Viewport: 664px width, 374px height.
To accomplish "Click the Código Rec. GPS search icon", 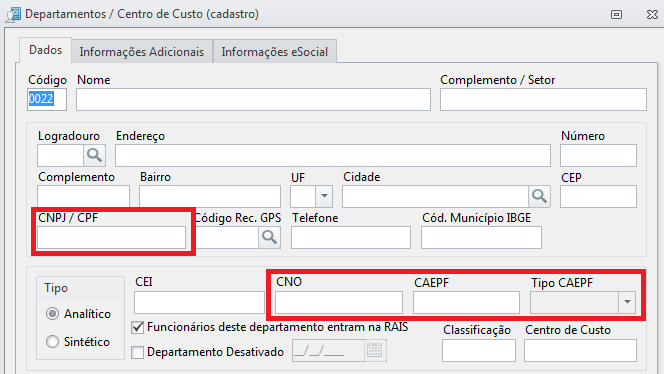I will [269, 237].
